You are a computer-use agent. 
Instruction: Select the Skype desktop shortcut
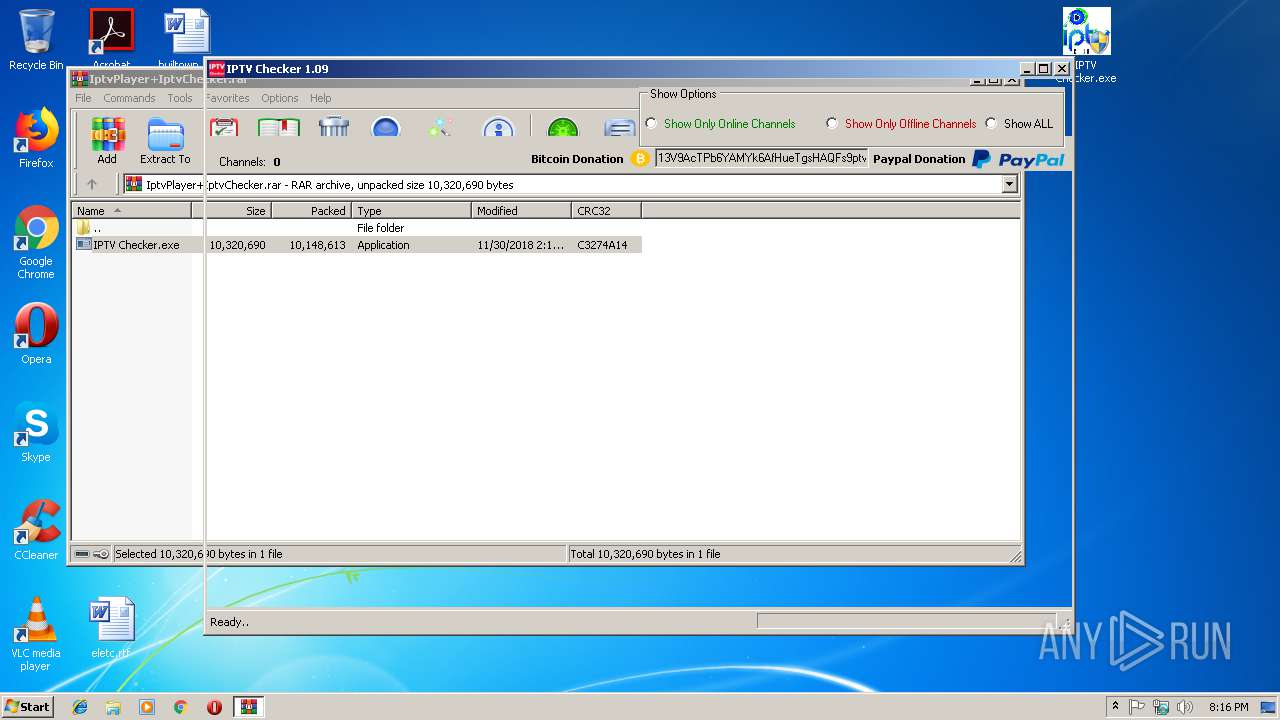point(36,432)
